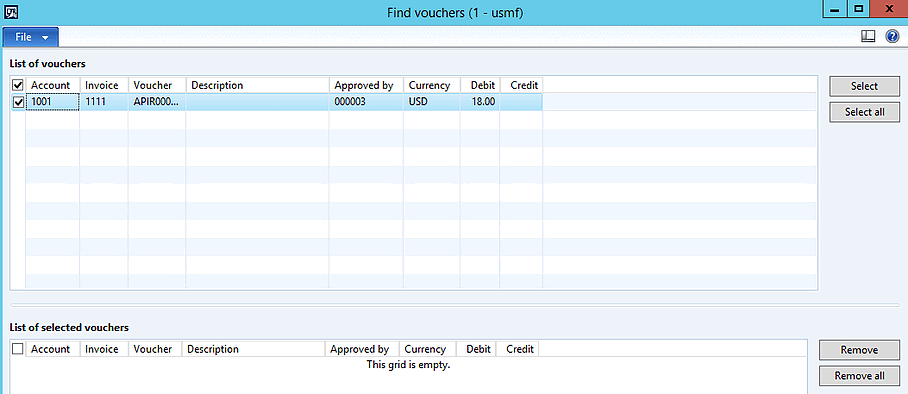Viewport: 908px width, 394px height.
Task: Open the File menu
Action: coord(31,37)
